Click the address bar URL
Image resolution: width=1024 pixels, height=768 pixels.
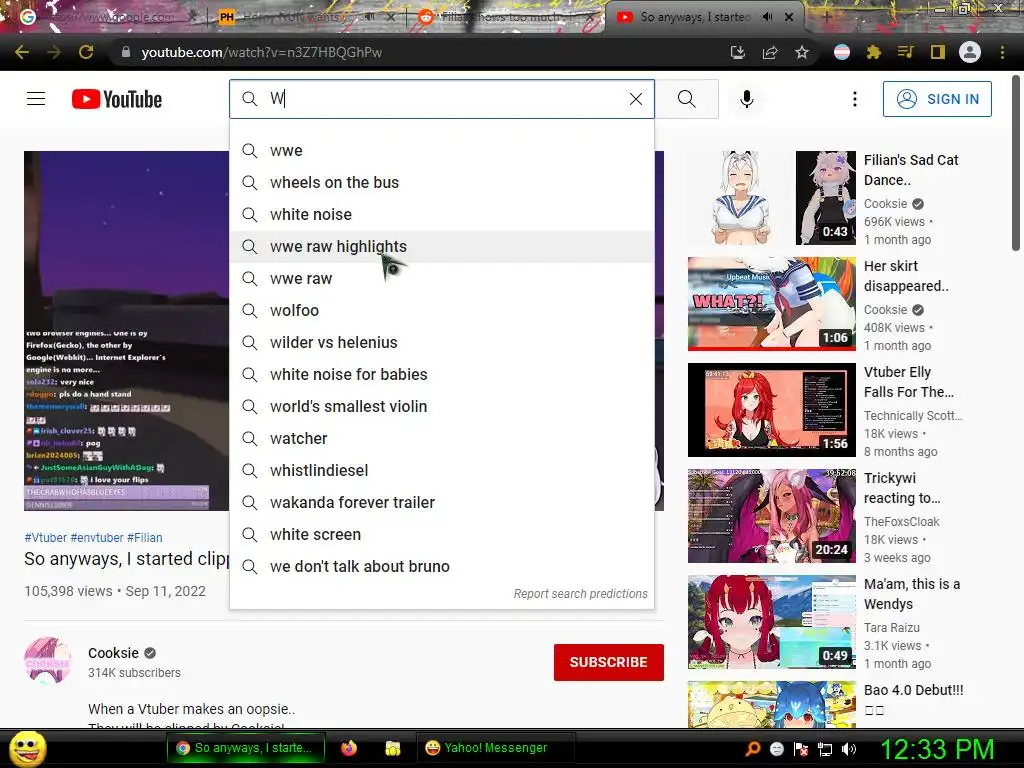pos(261,52)
